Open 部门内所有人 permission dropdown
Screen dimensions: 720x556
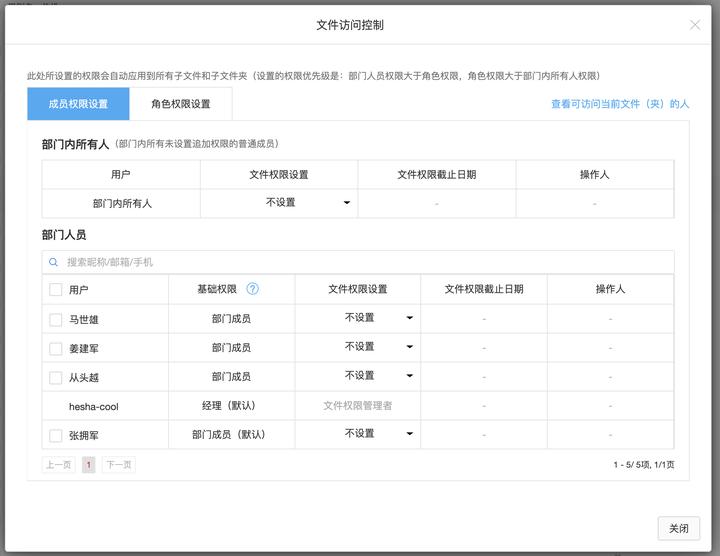308,203
